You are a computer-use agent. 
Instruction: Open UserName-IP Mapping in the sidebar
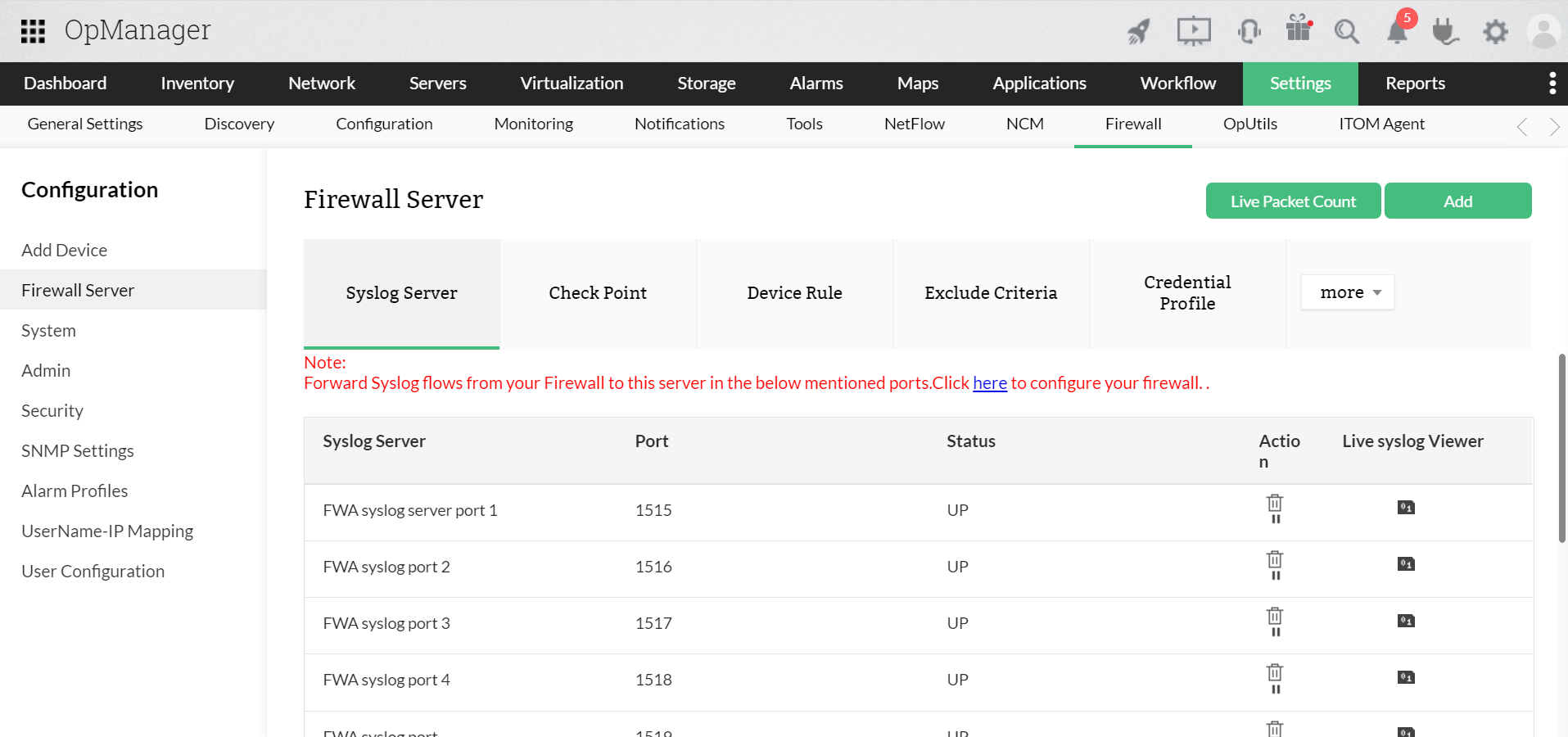pyautogui.click(x=107, y=531)
